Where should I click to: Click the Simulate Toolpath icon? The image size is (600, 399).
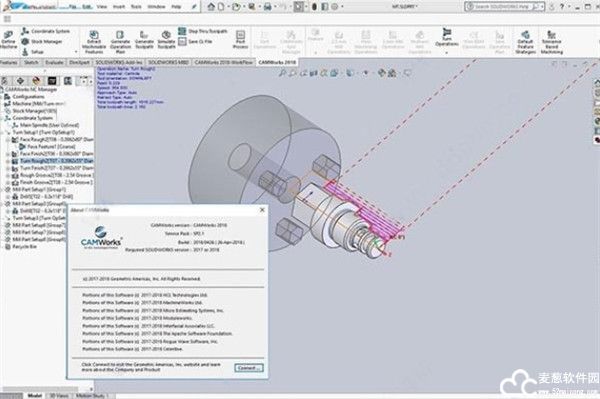(166, 40)
